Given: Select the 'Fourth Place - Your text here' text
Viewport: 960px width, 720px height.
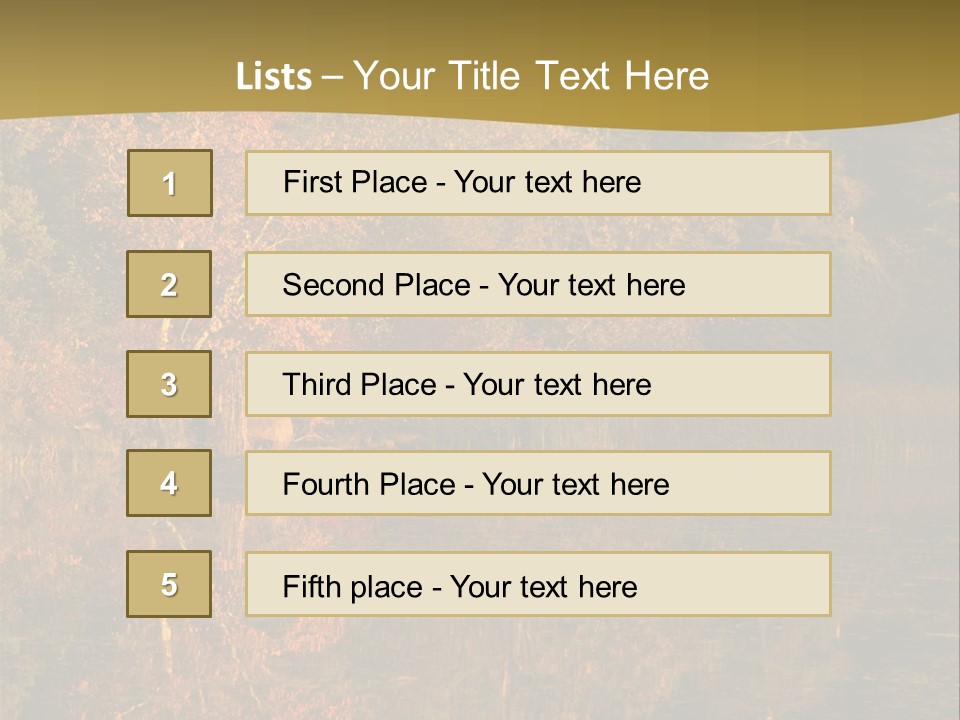Looking at the screenshot, I should pos(475,485).
